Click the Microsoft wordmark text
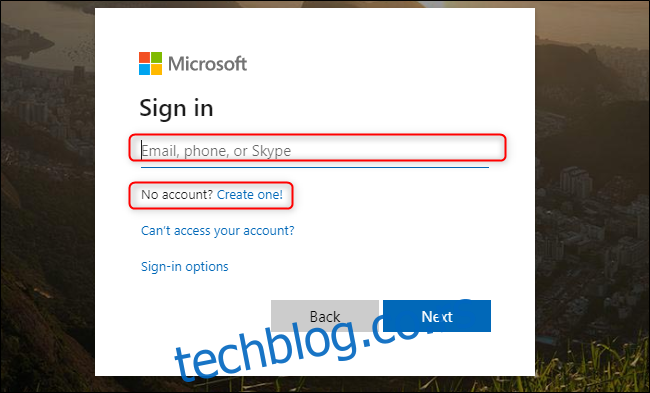The height and width of the screenshot is (393, 650). (207, 64)
